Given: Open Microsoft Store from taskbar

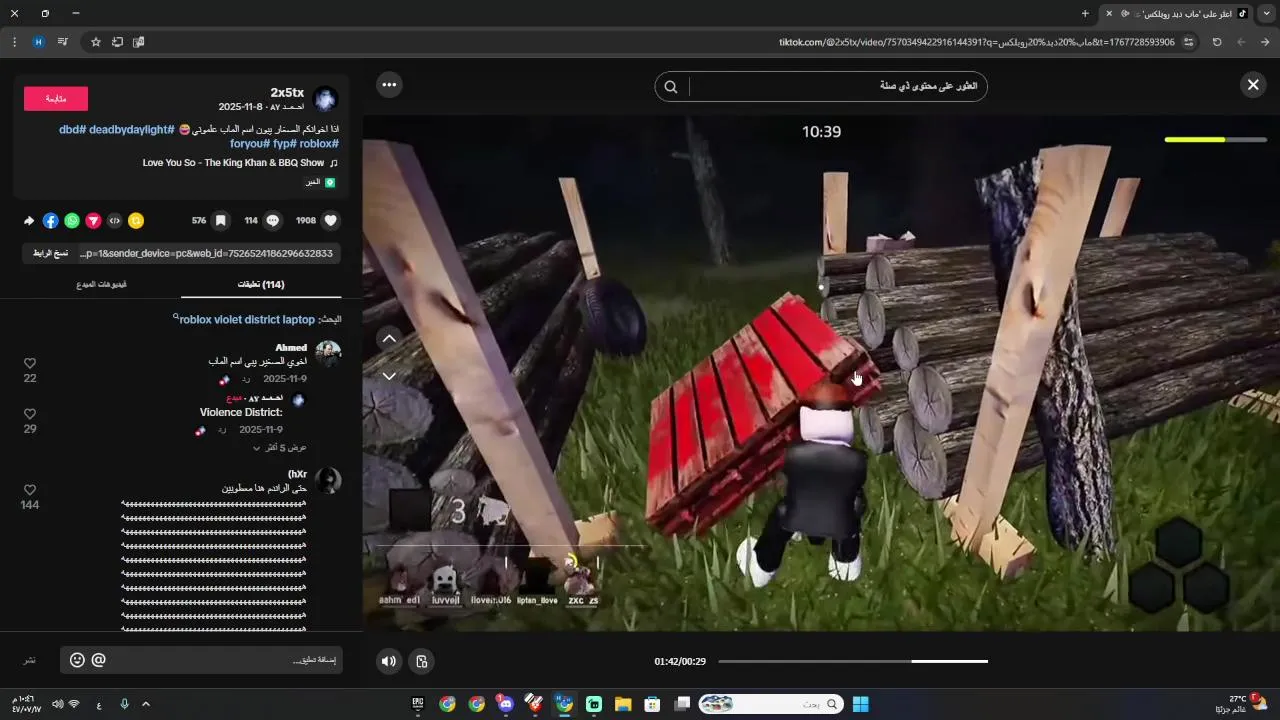Looking at the screenshot, I should [x=651, y=704].
